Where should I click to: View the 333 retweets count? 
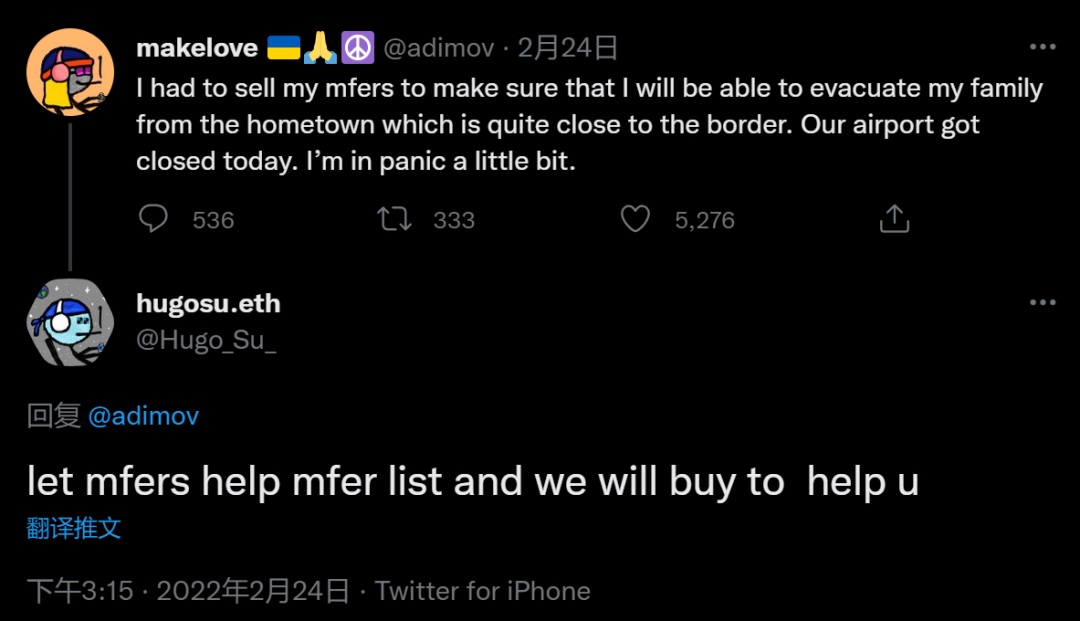(454, 220)
